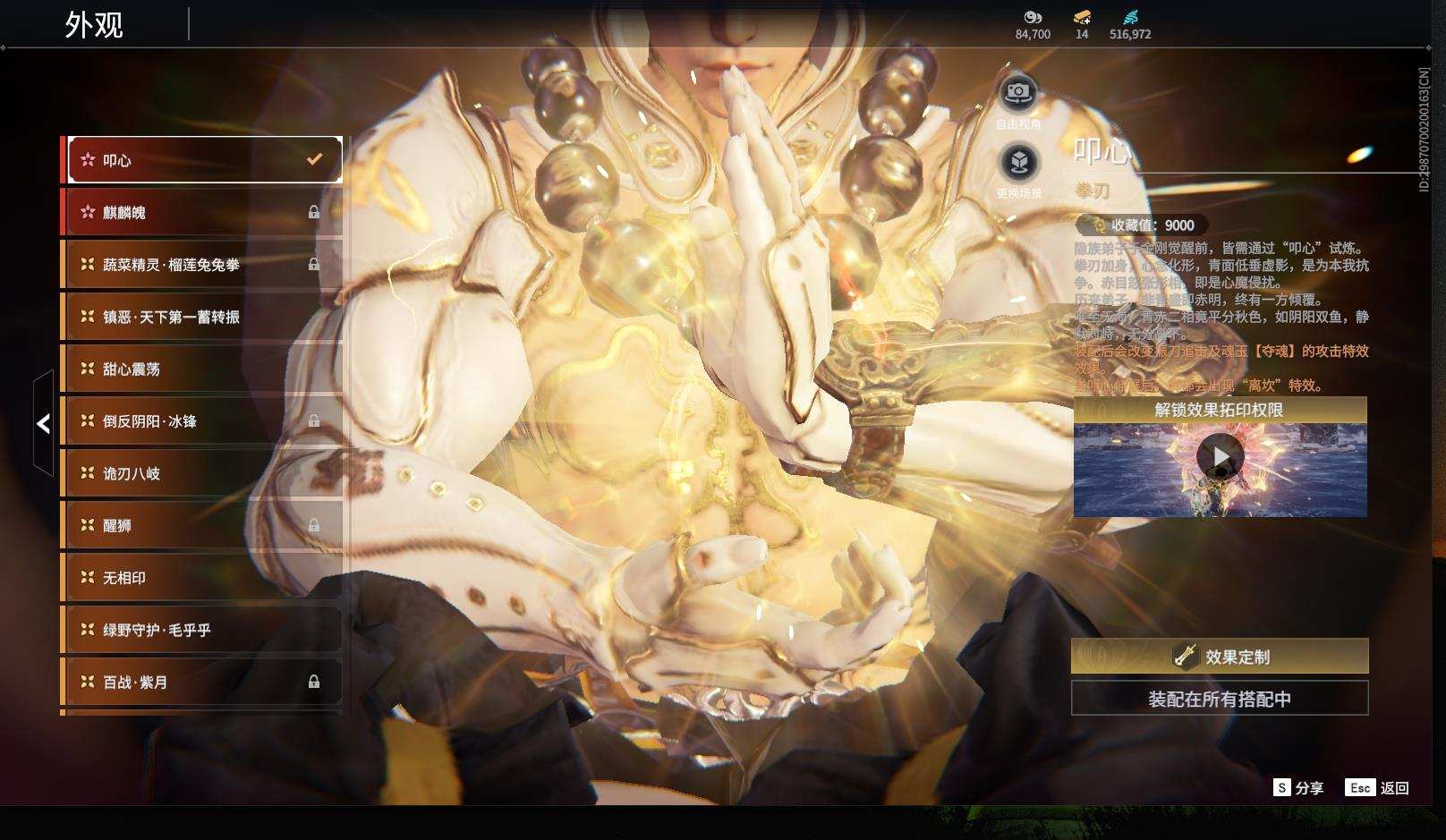Play the 解锁效果拓印权限 preview video
Screen dimensions: 1446x840
[1221, 457]
